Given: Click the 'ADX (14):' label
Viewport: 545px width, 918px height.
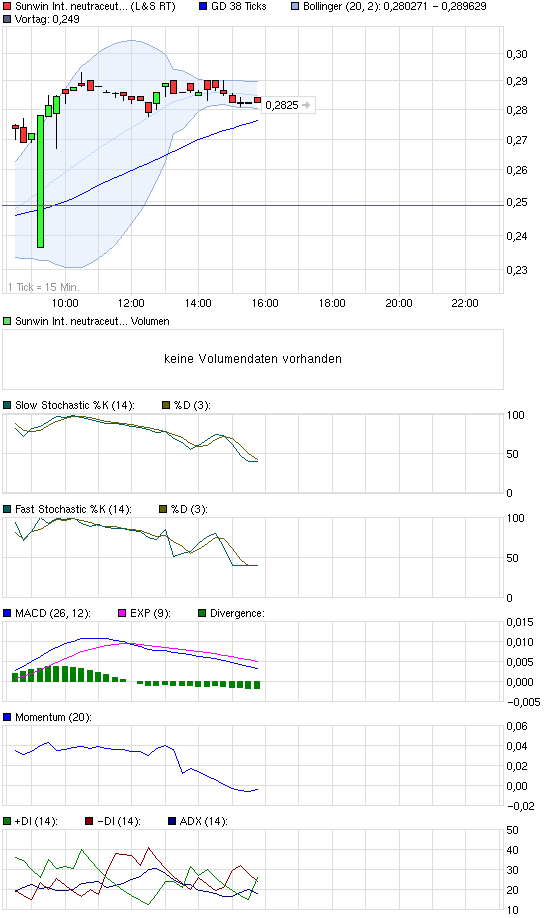Looking at the screenshot, I should (204, 821).
